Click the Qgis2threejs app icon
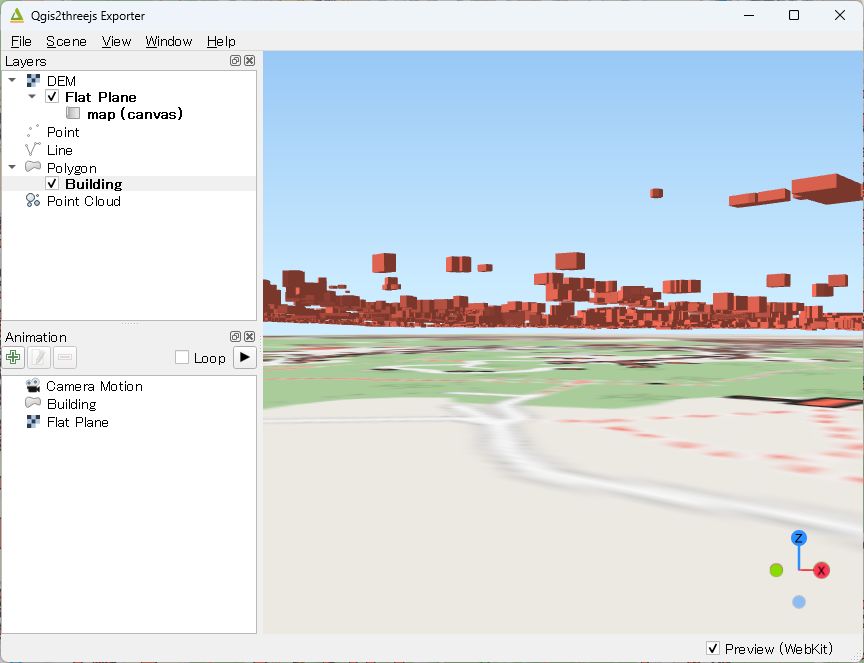 click(17, 15)
